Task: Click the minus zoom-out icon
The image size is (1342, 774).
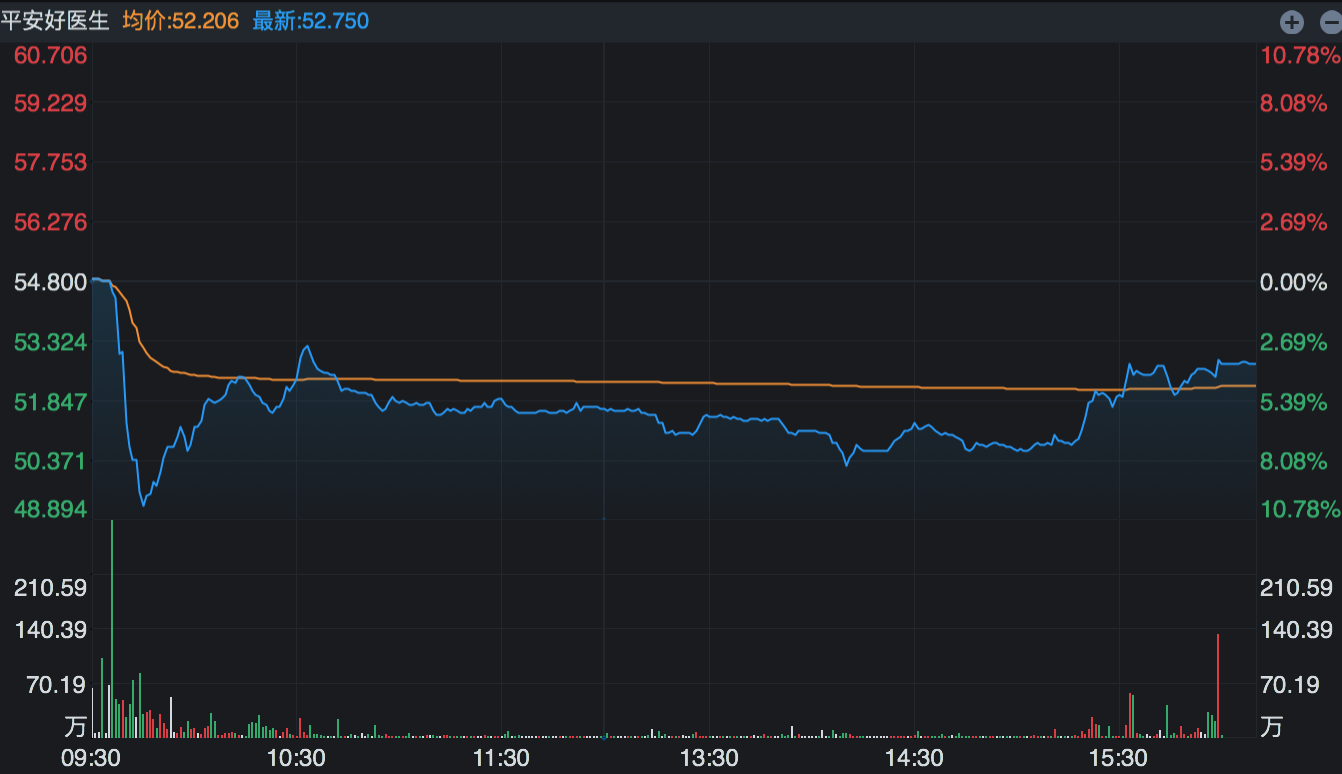Action: [1330, 22]
